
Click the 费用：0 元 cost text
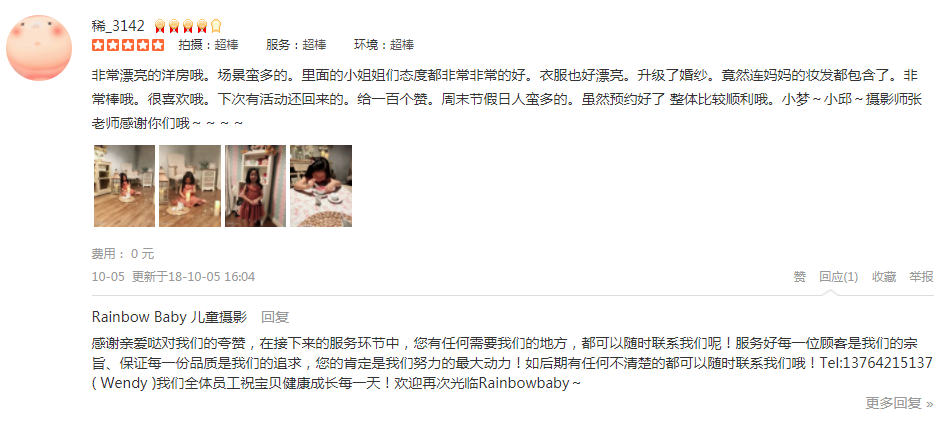[123, 254]
